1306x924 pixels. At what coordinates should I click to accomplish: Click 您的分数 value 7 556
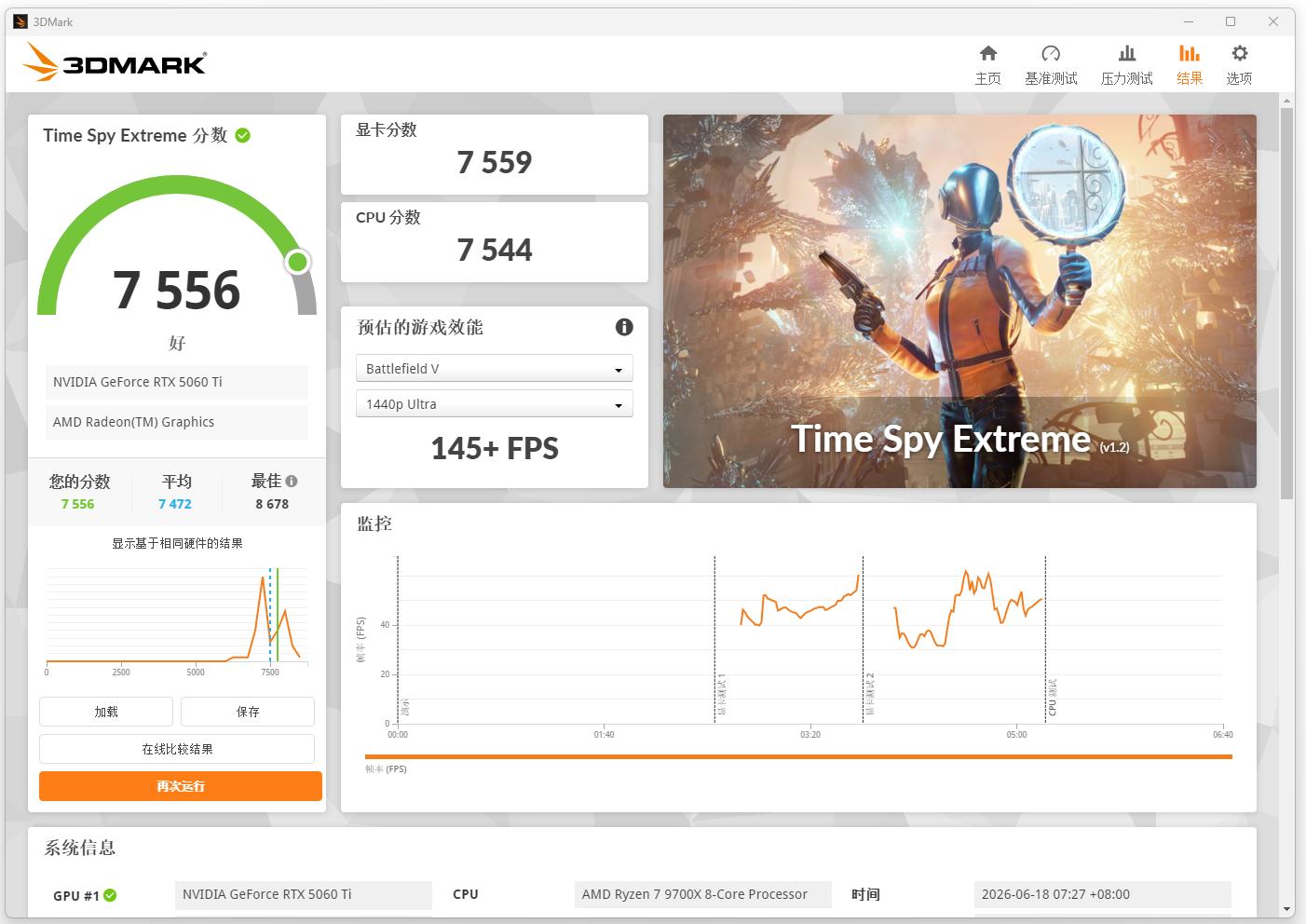pos(77,504)
